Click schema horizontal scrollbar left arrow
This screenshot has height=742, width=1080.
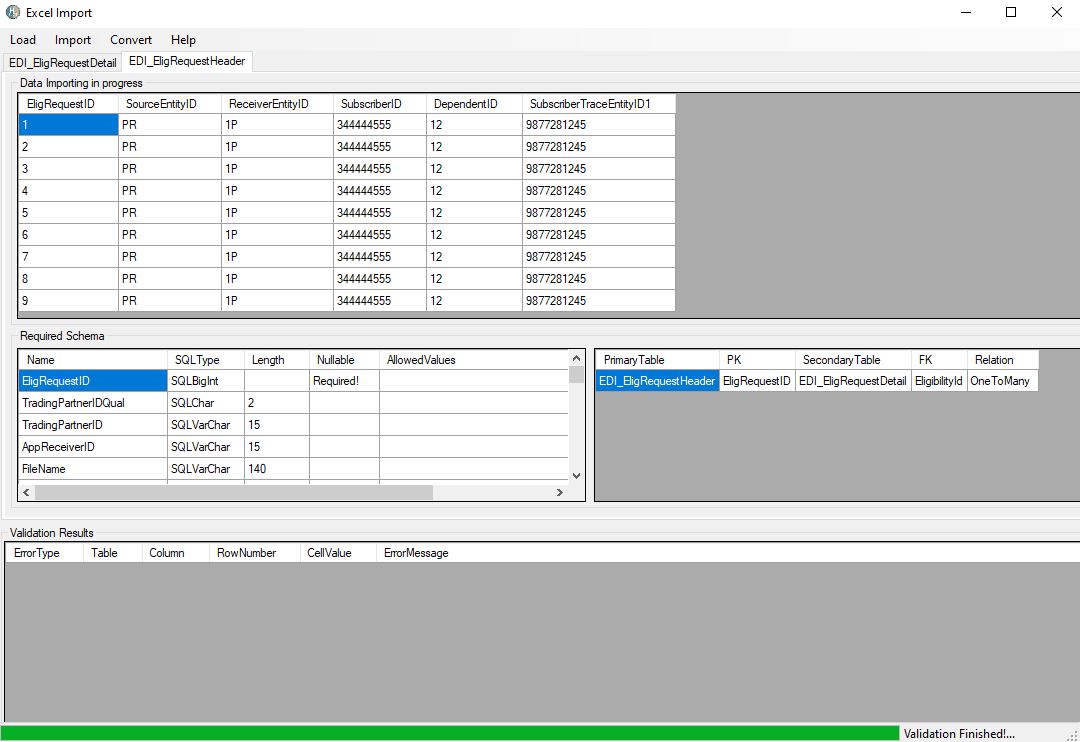[26, 493]
